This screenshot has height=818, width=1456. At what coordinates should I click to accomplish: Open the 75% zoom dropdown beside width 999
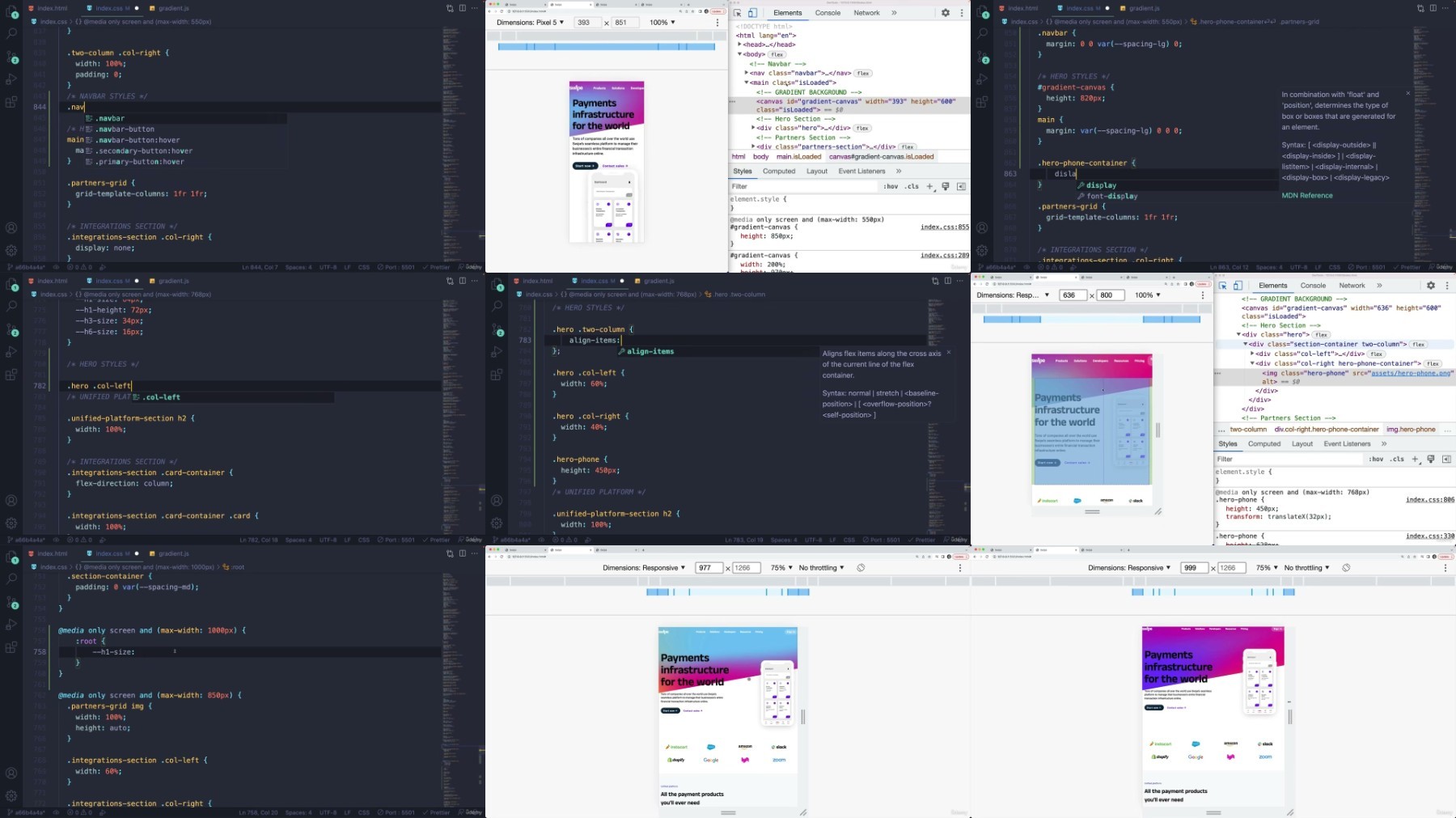[x=1267, y=568]
